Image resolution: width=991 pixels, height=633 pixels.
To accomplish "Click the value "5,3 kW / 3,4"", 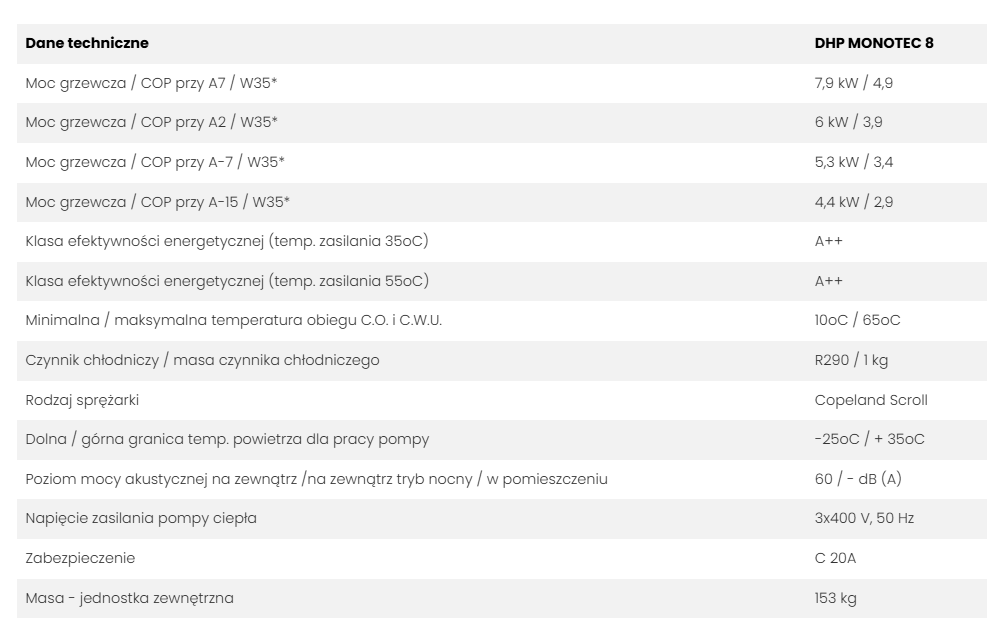I will pos(854,163).
